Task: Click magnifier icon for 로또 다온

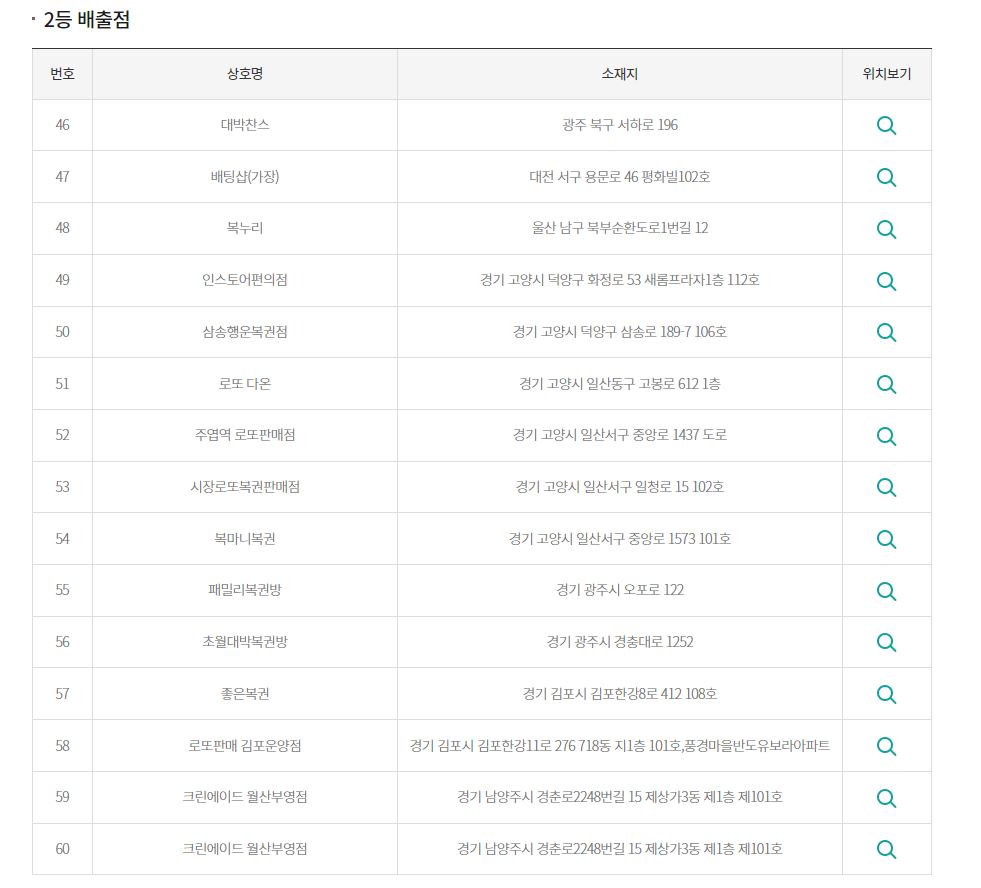Action: point(886,384)
